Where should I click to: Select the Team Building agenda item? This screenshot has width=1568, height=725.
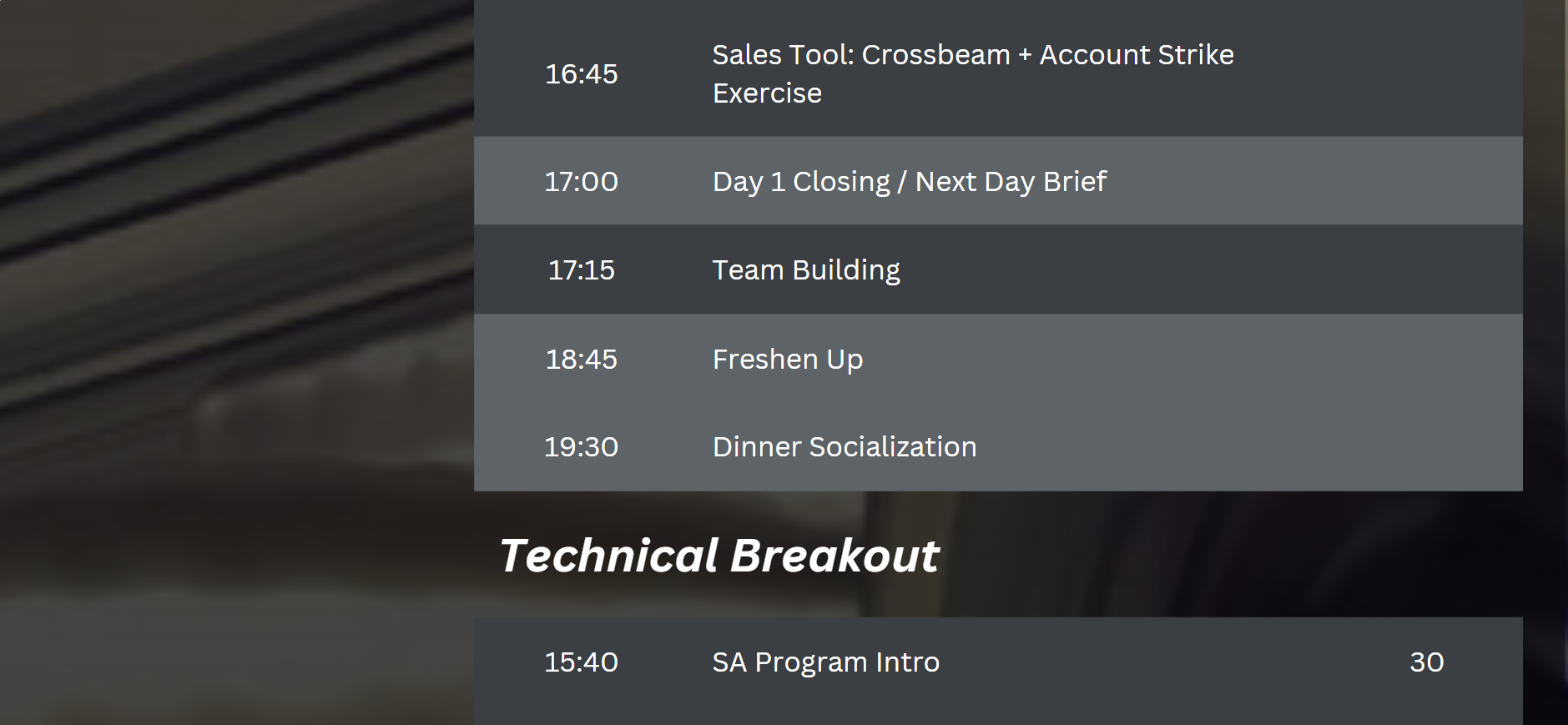coord(806,270)
